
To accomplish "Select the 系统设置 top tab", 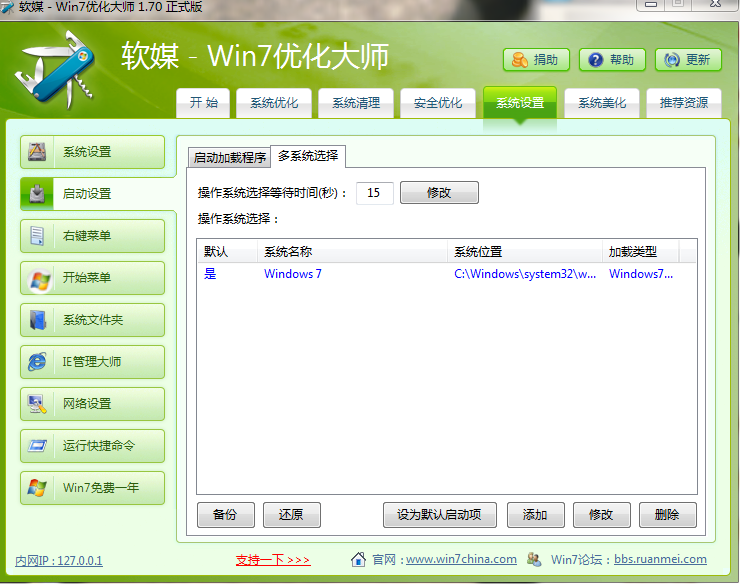I will pyautogui.click(x=520, y=102).
